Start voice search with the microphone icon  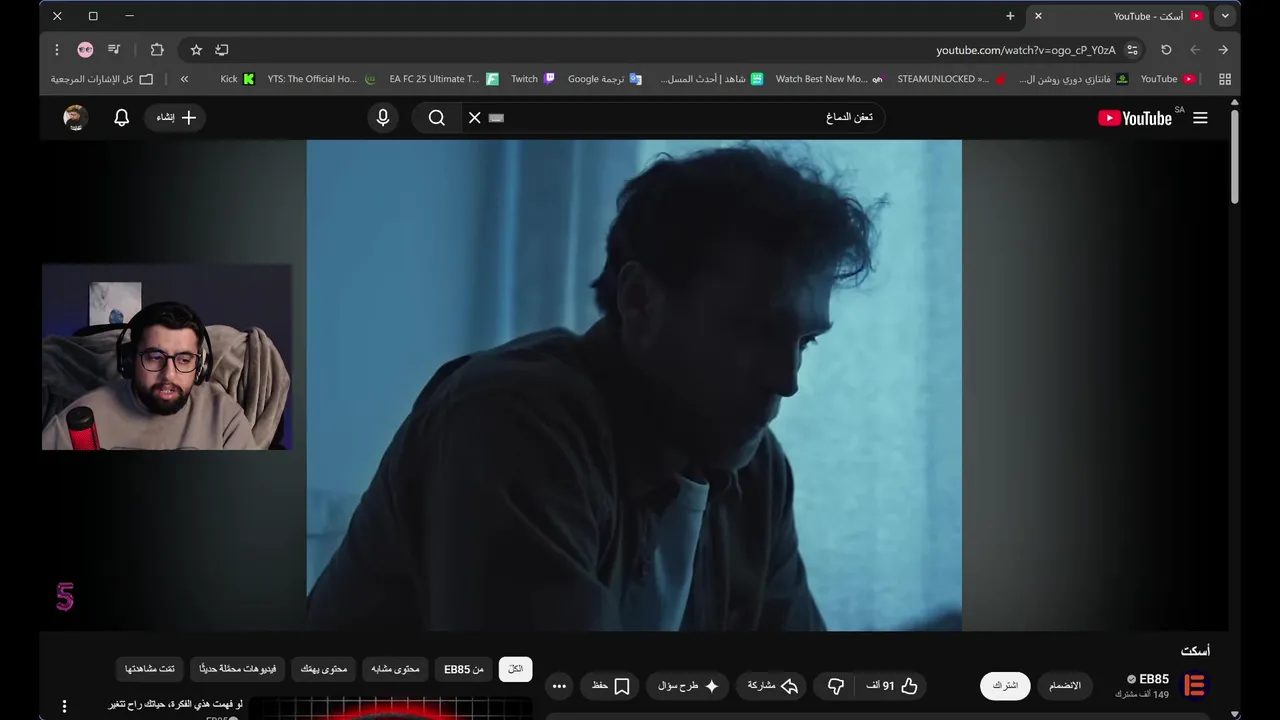coord(382,118)
